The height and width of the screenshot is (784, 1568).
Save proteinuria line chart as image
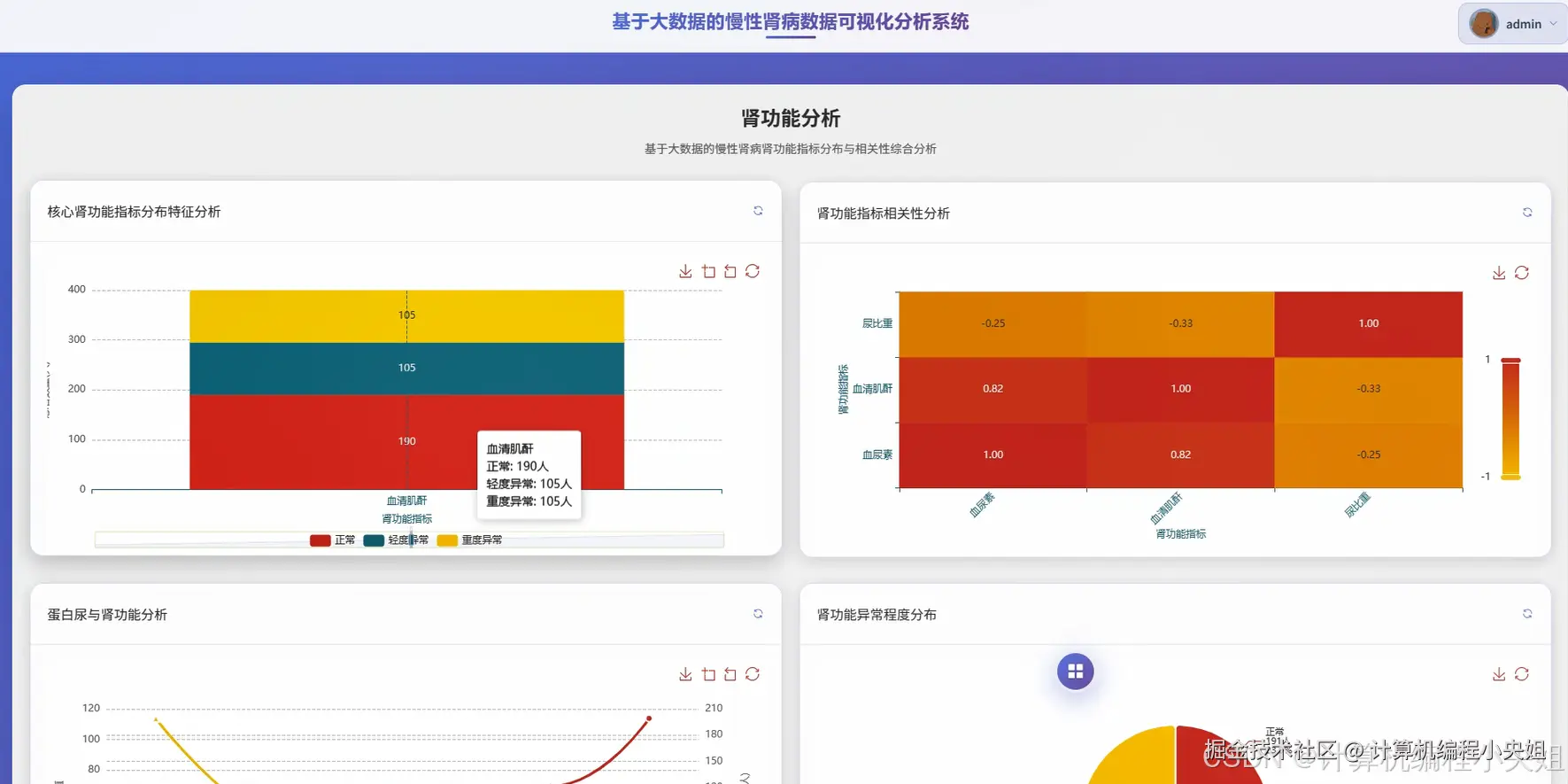pyautogui.click(x=685, y=674)
